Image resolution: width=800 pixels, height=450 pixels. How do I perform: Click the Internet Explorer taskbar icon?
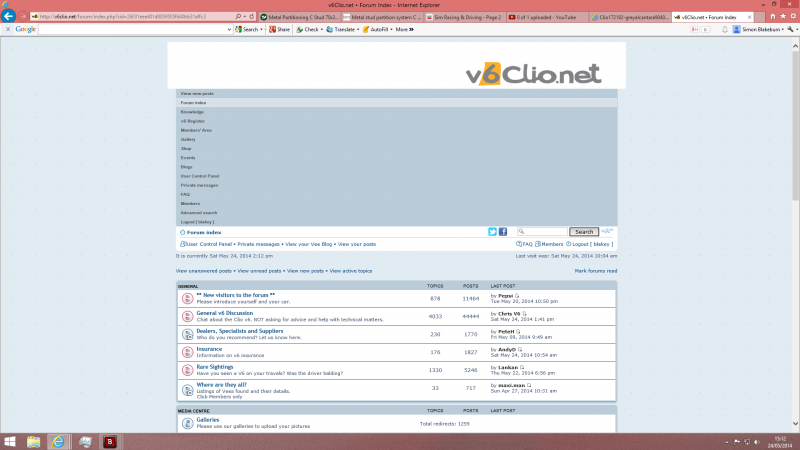click(x=58, y=441)
